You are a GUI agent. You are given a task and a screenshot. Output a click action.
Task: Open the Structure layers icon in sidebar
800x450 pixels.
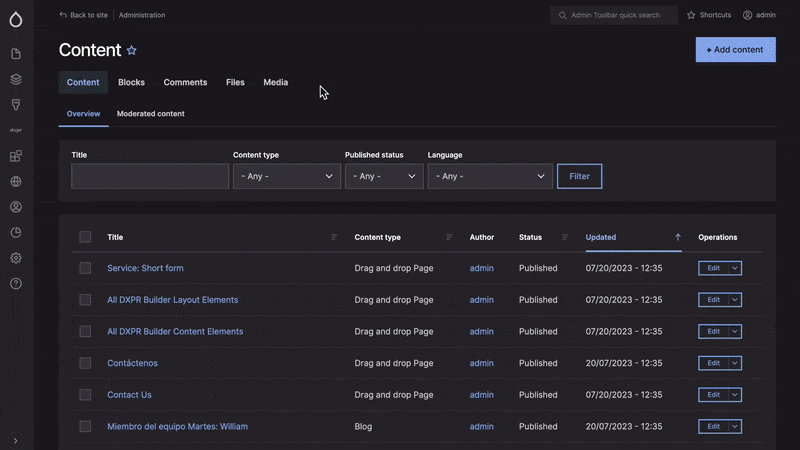15,79
